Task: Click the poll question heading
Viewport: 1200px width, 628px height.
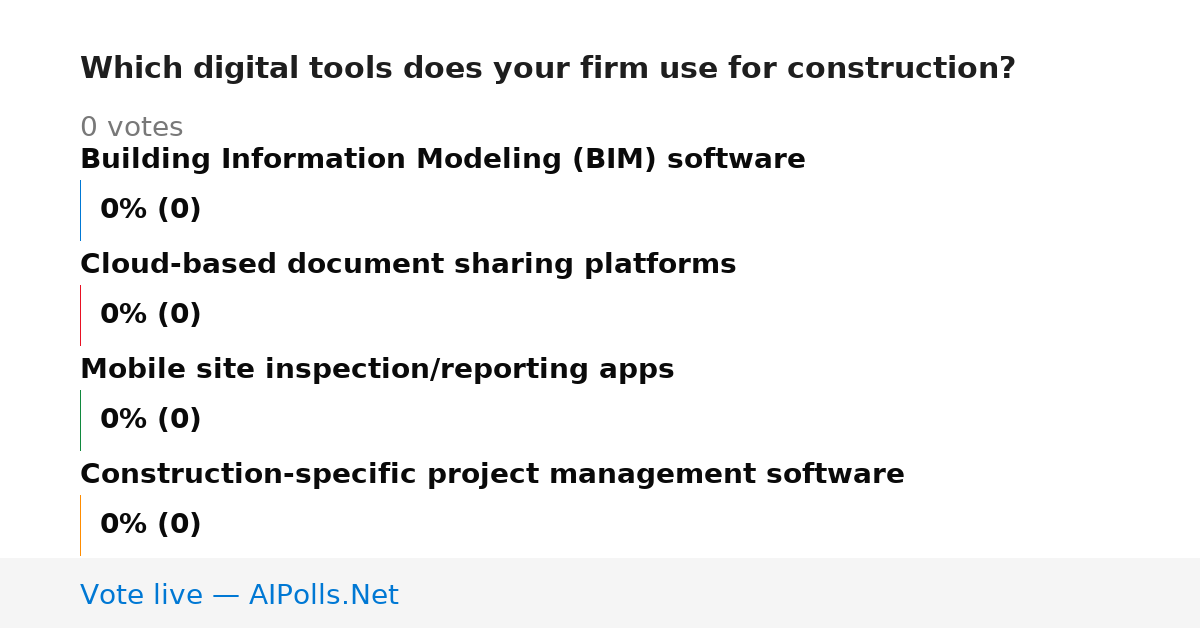Action: click(547, 69)
